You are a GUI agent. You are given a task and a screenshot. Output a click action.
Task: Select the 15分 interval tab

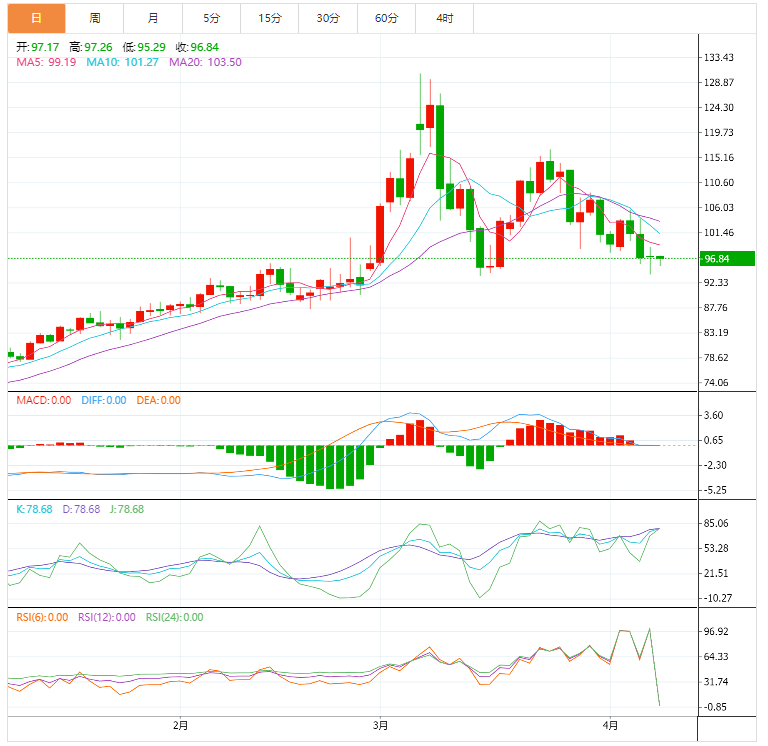pos(270,19)
